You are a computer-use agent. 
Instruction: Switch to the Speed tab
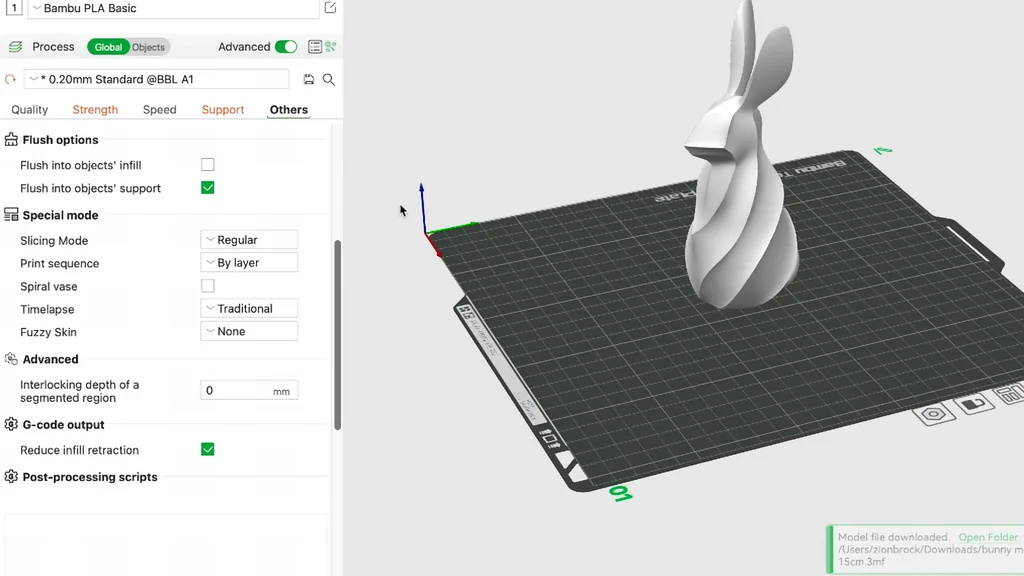click(x=159, y=110)
